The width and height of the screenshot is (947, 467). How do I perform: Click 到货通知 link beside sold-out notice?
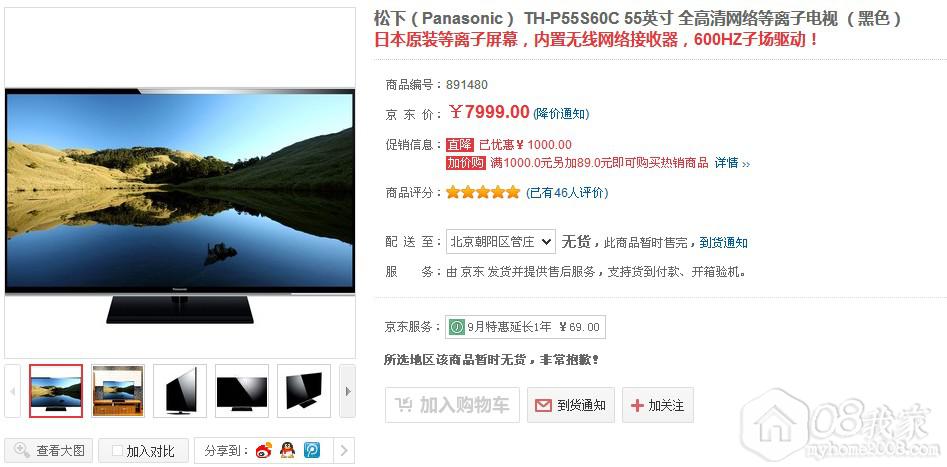coord(724,242)
